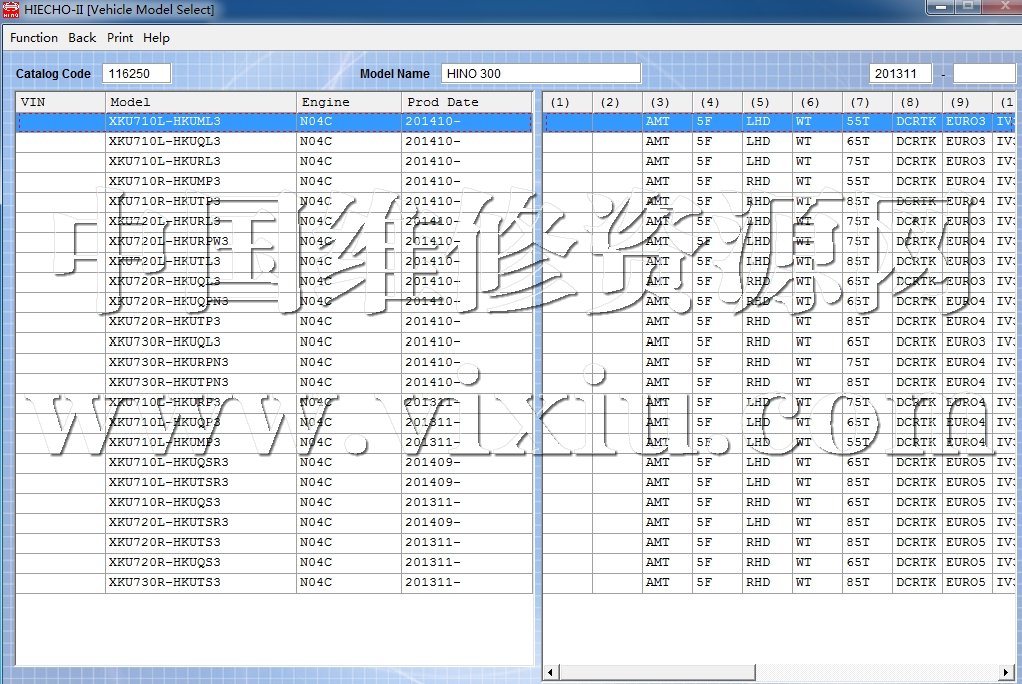Screen dimensions: 1022x684
Task: Select model row XKU710L-HKUQL3
Action: (165, 142)
